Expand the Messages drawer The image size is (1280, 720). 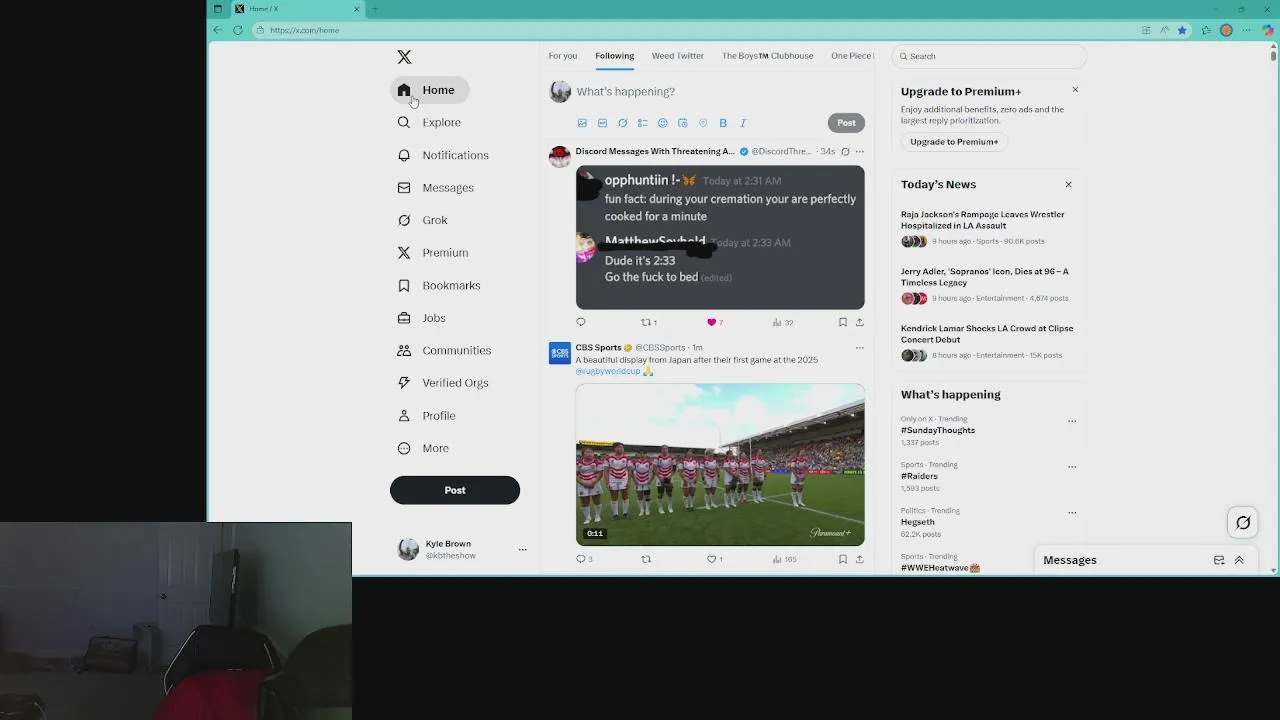tap(1239, 560)
